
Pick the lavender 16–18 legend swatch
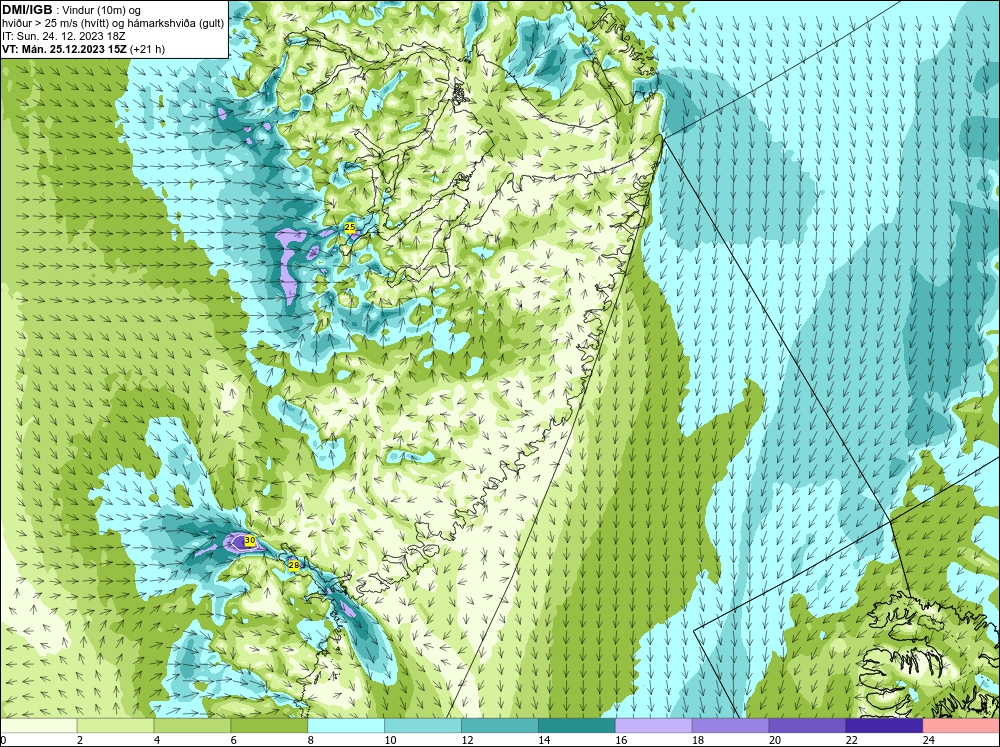pos(654,726)
